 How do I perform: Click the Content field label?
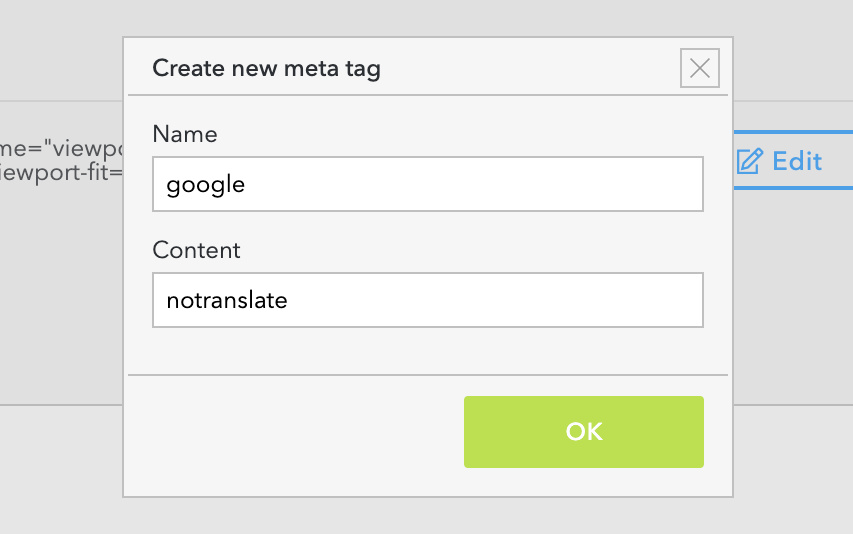(196, 250)
